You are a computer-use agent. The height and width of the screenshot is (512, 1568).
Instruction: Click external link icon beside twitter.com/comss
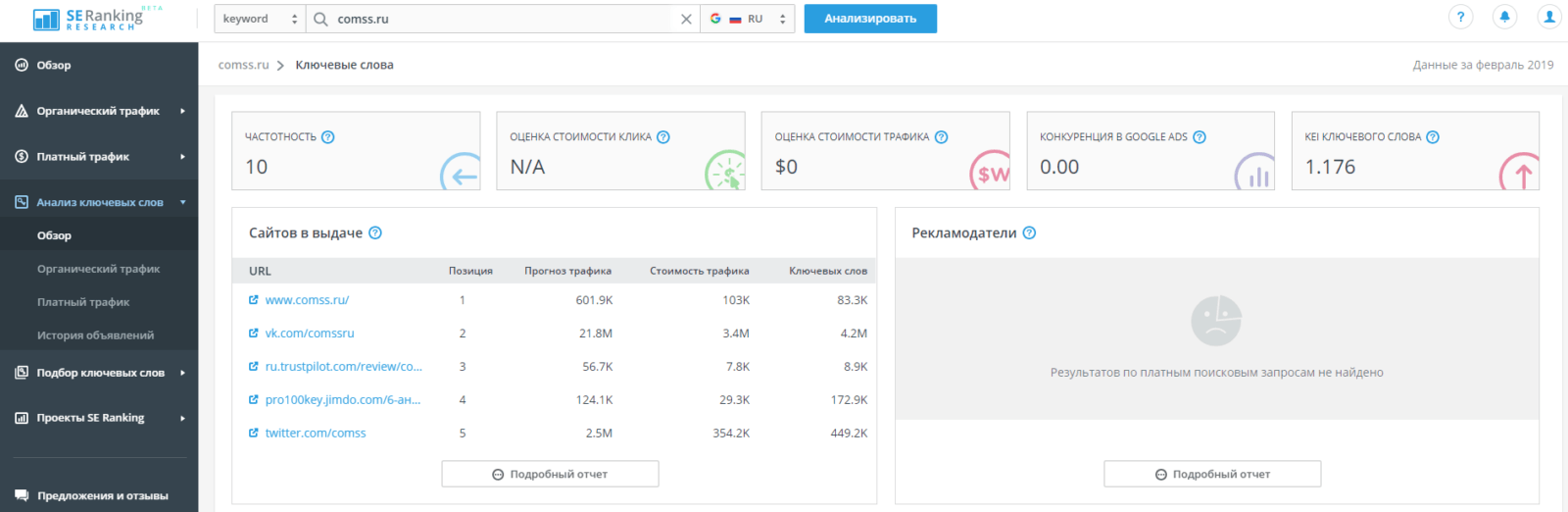click(254, 434)
